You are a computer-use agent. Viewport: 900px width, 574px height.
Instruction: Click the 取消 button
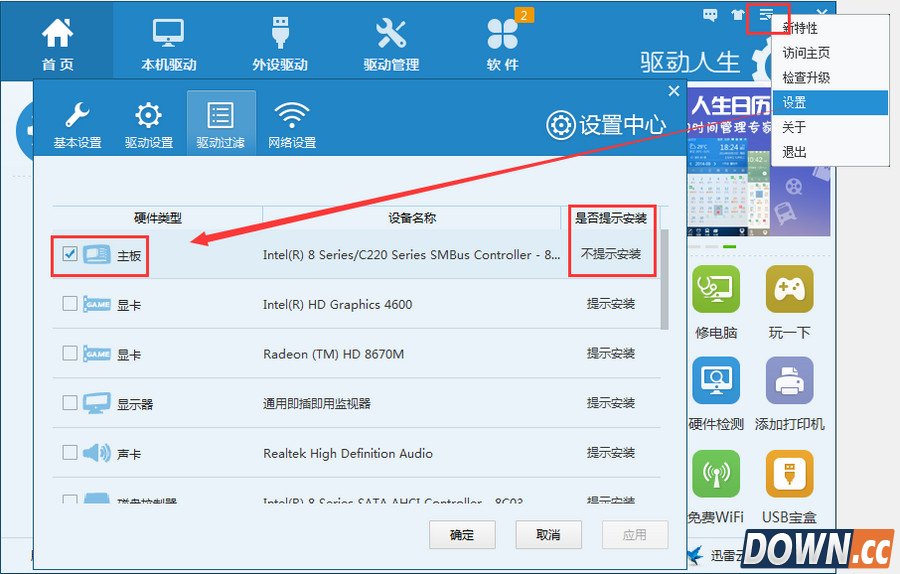(548, 535)
